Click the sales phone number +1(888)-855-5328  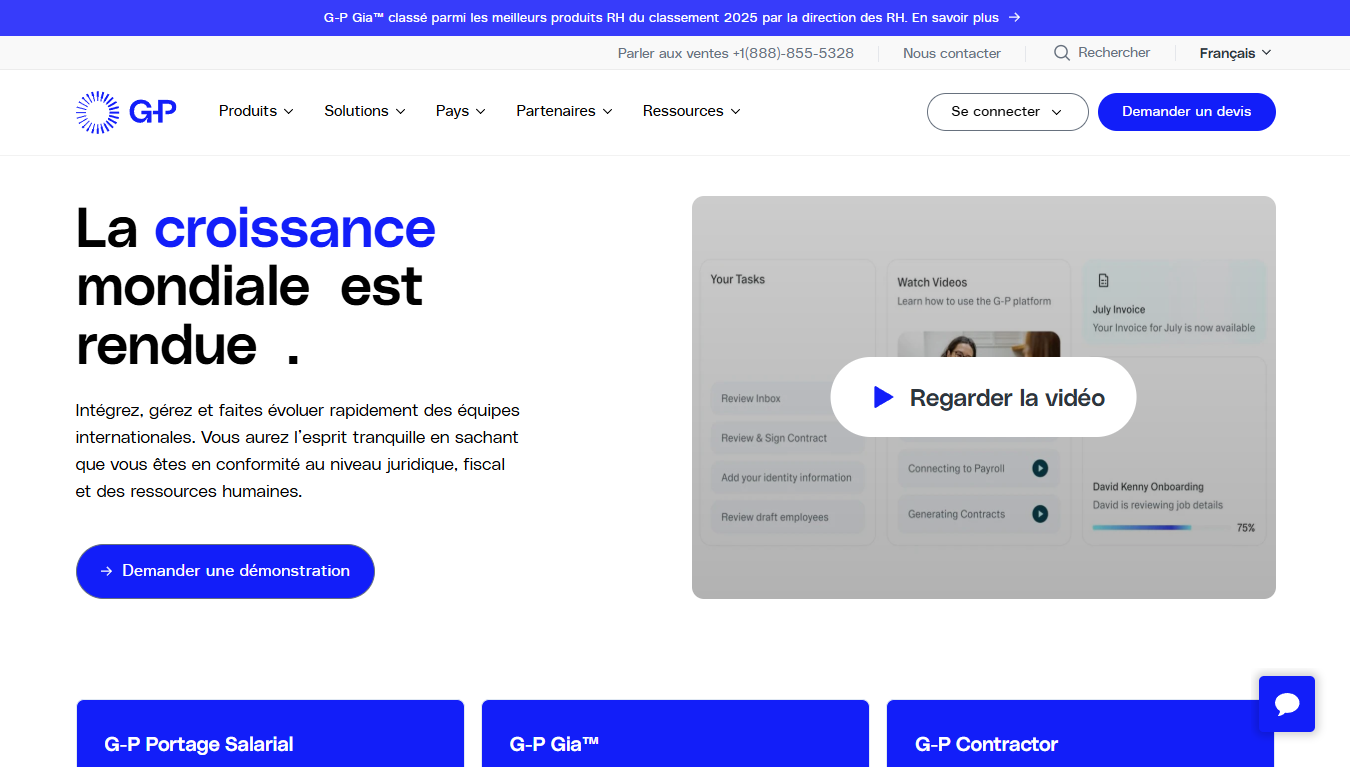(x=793, y=53)
